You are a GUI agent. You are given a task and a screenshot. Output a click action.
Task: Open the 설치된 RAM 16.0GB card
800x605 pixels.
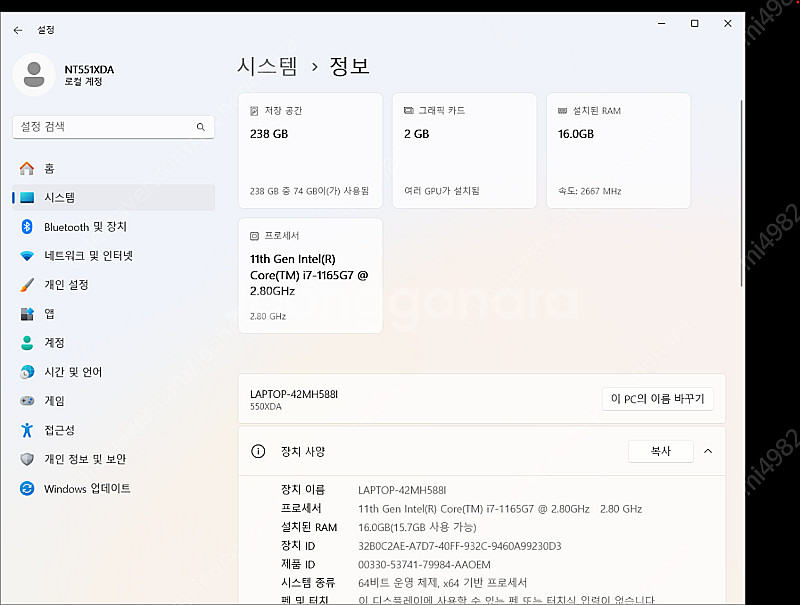pos(618,150)
